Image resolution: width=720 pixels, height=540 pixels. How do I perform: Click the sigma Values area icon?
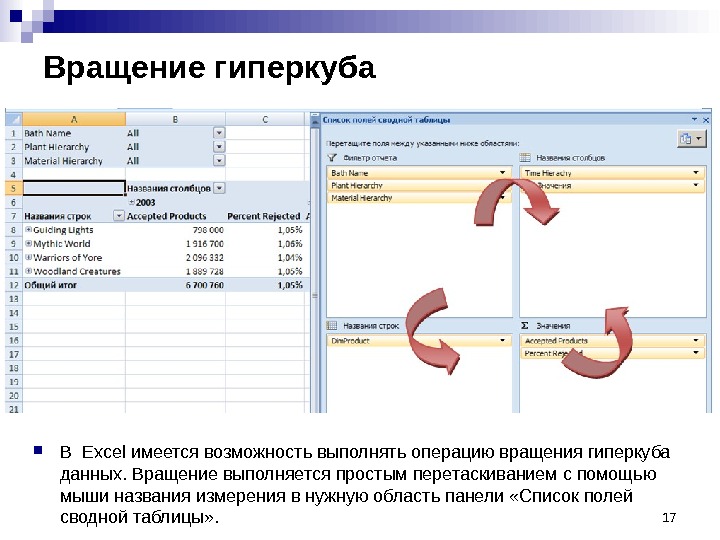tap(524, 326)
